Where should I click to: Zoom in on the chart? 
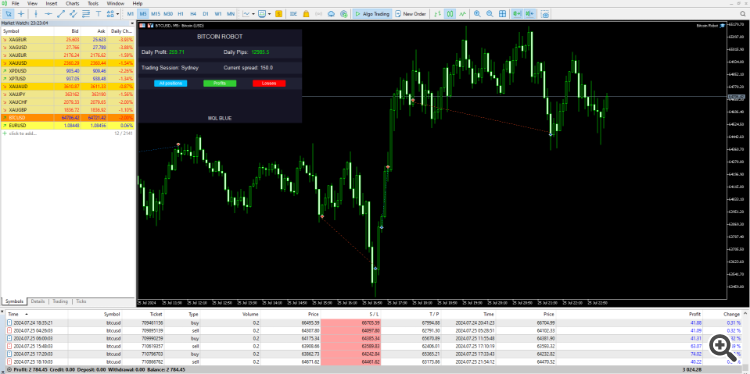[x=477, y=14]
